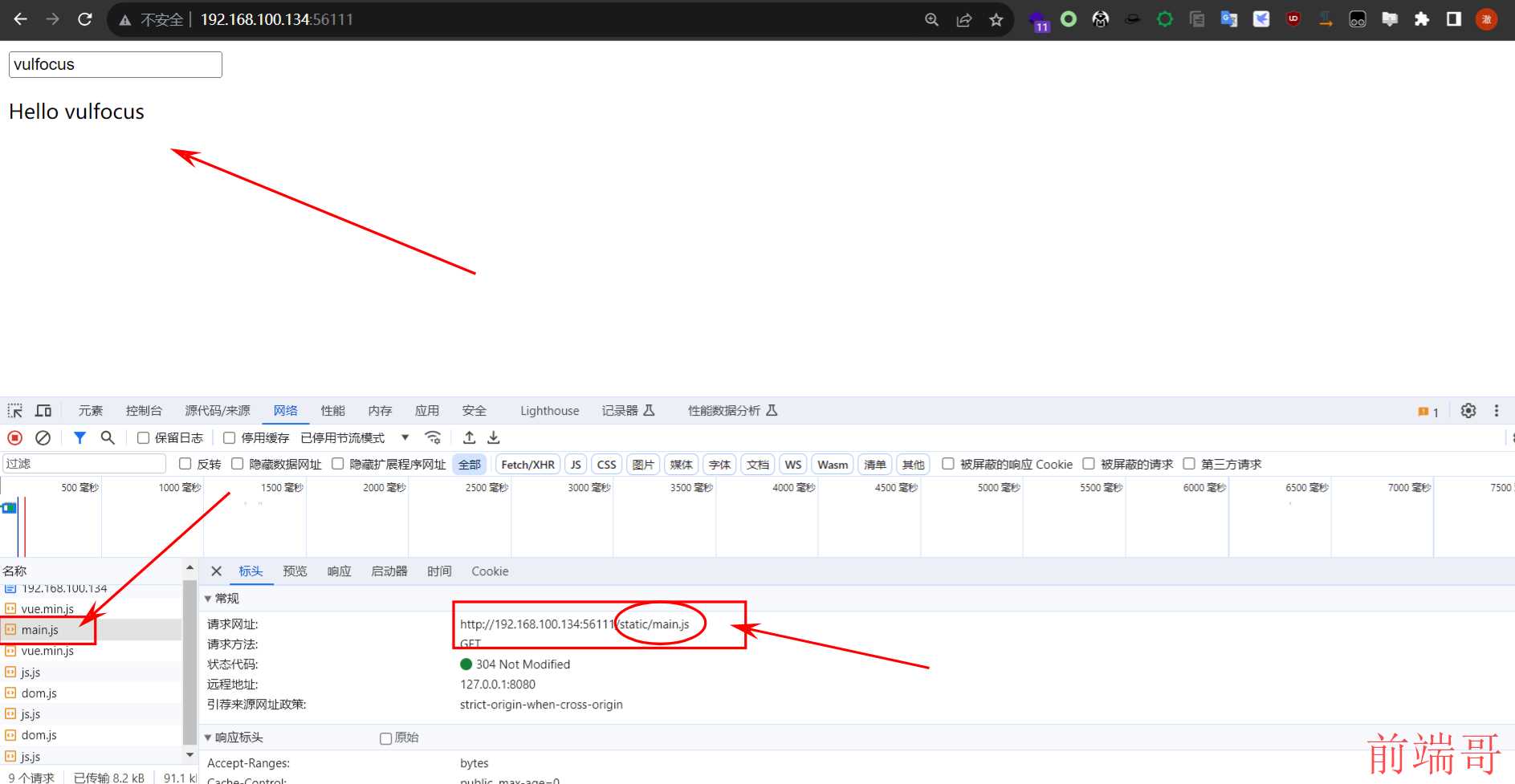Check the blocked requests checkbox
This screenshot has height=784, width=1515.
(x=1089, y=464)
